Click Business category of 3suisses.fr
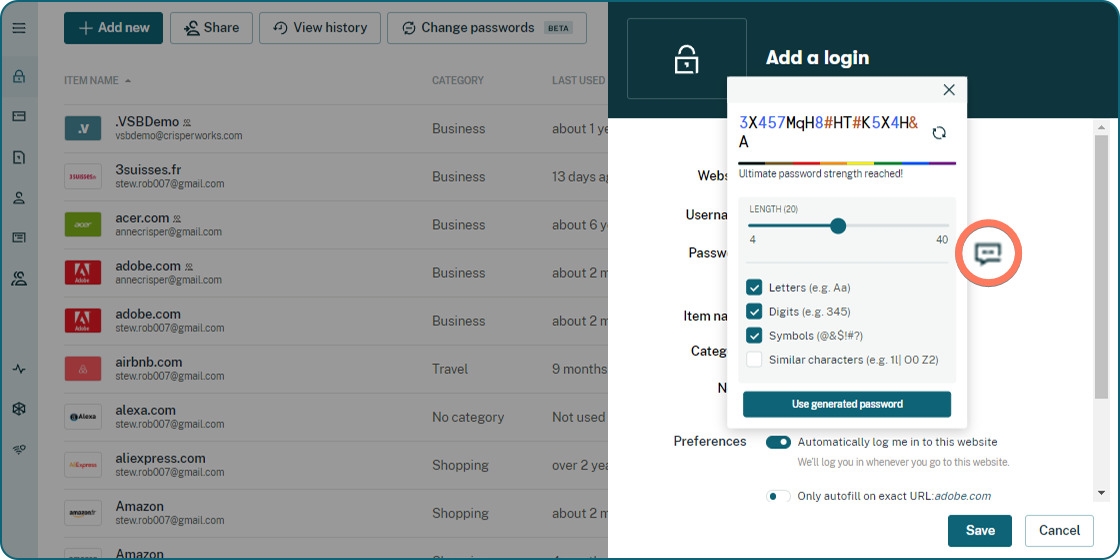 click(x=459, y=176)
